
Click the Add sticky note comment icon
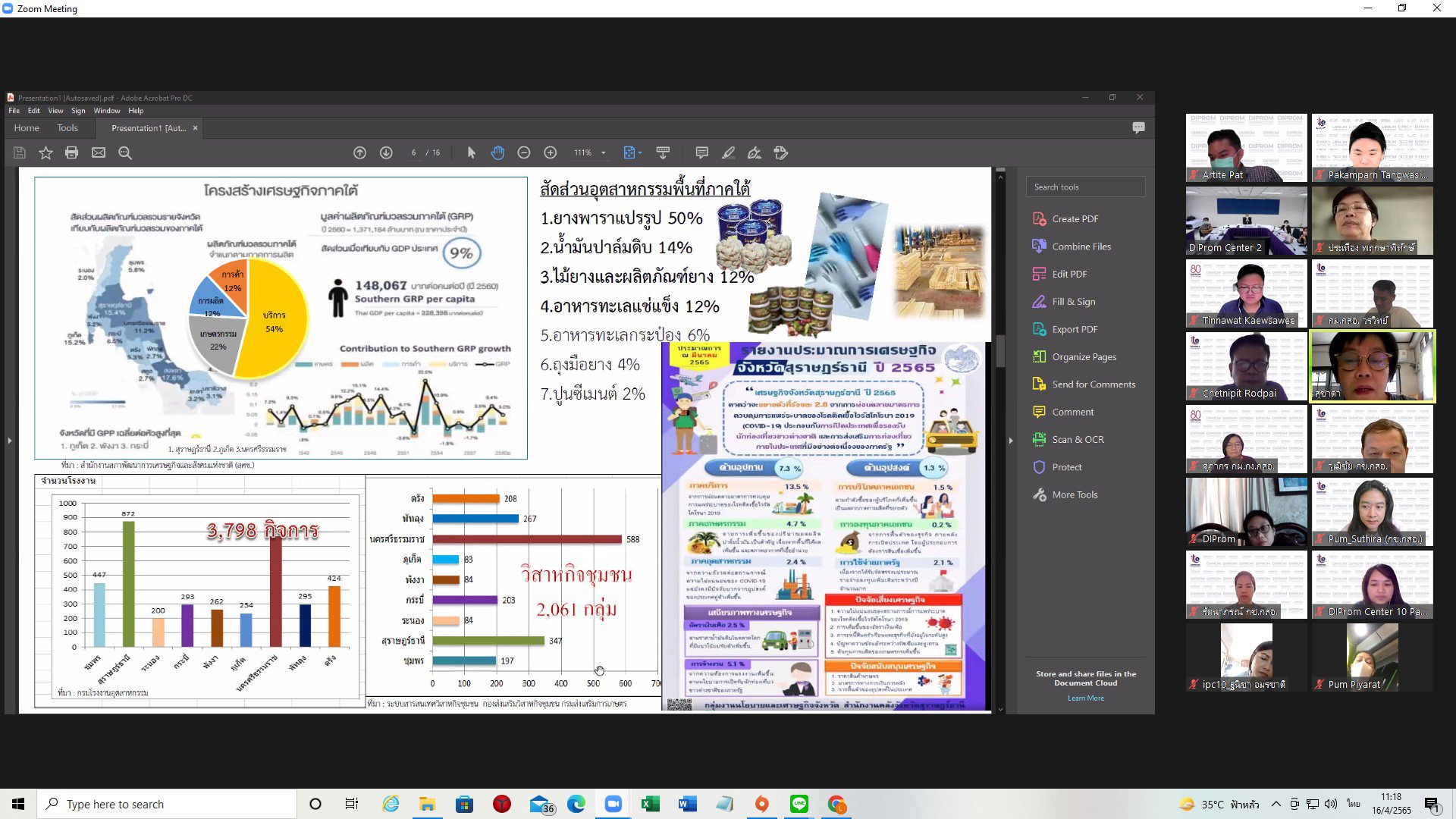[x=701, y=152]
